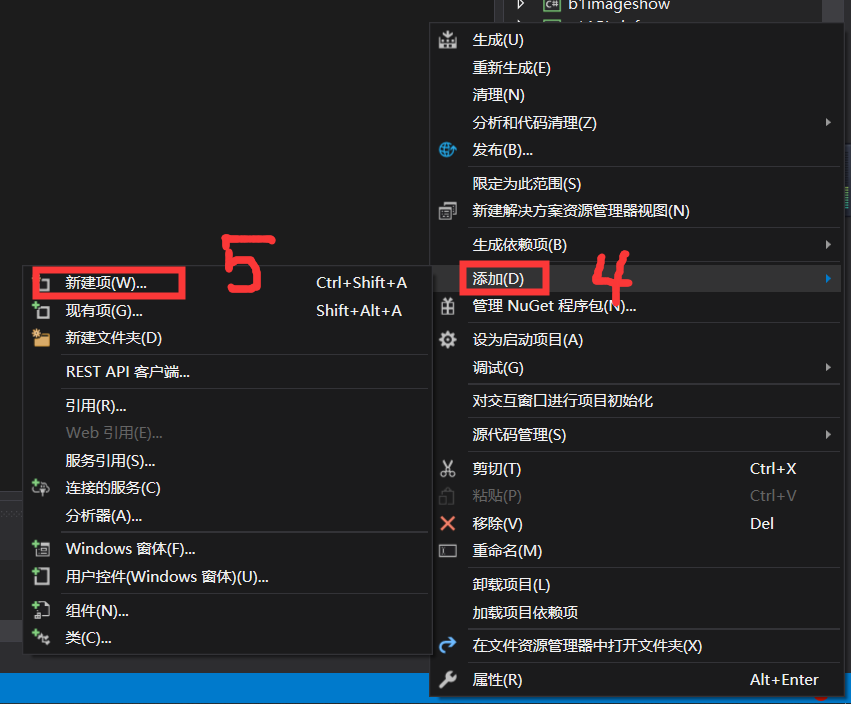Choose 重新生成 from the context menu
The height and width of the screenshot is (704, 851).
[x=510, y=67]
